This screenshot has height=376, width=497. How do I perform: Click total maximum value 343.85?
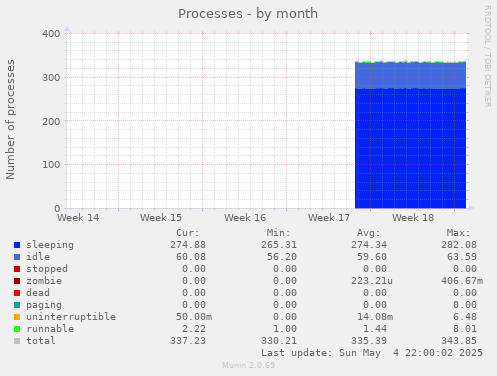click(459, 341)
